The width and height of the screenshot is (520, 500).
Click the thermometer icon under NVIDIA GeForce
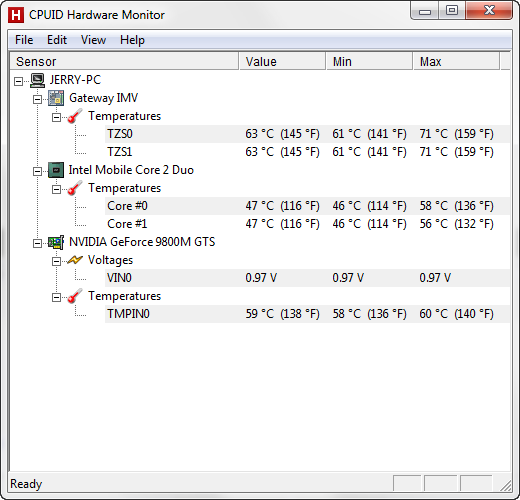[x=75, y=296]
